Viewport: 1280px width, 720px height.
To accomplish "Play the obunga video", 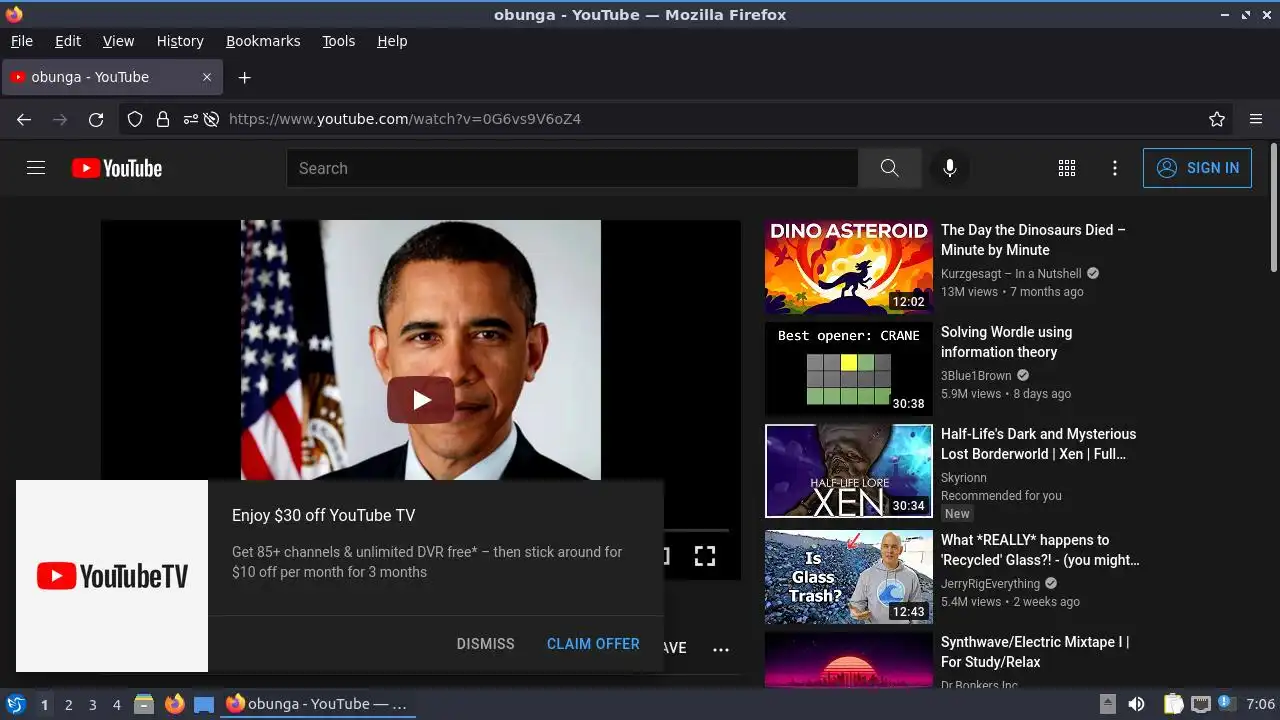I will click(421, 400).
